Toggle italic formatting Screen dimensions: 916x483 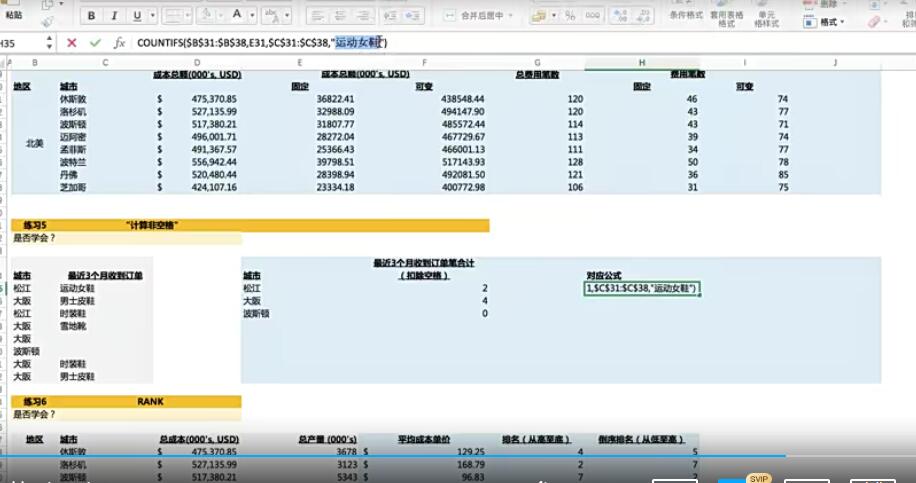pyautogui.click(x=114, y=16)
